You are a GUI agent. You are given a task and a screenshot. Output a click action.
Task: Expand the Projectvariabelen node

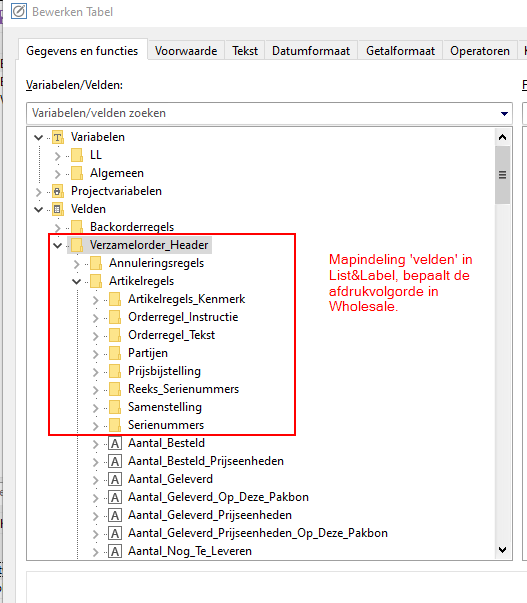coord(38,192)
